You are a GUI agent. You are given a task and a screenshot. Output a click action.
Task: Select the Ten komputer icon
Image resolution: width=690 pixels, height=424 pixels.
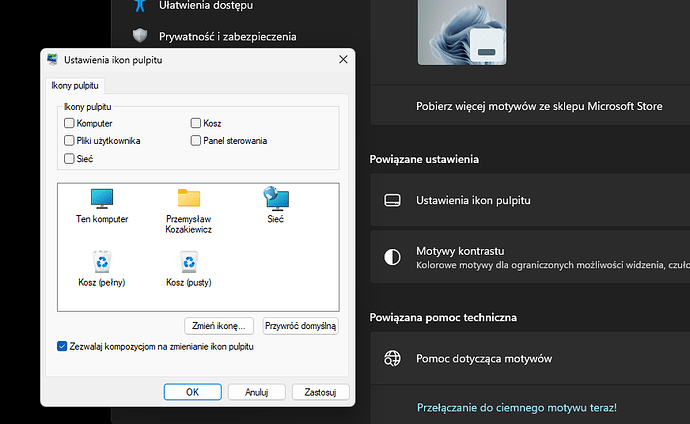(102, 198)
